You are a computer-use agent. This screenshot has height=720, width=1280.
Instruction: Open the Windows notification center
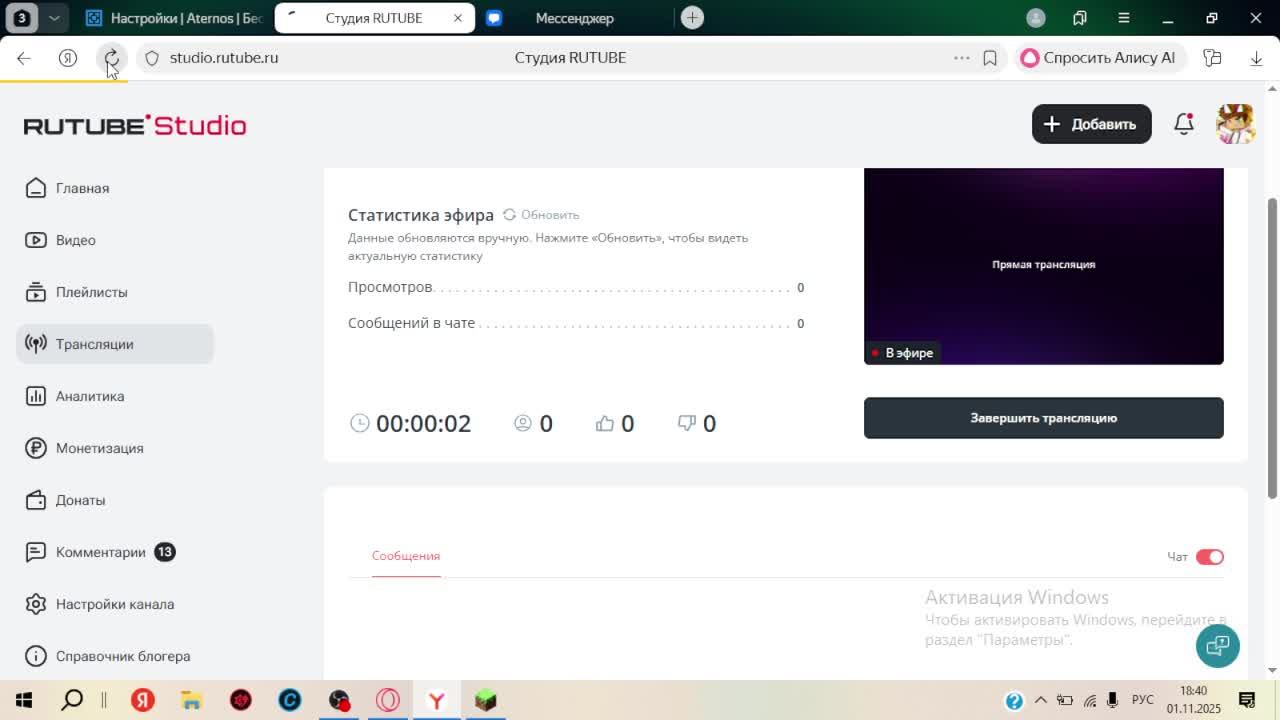(x=1247, y=700)
